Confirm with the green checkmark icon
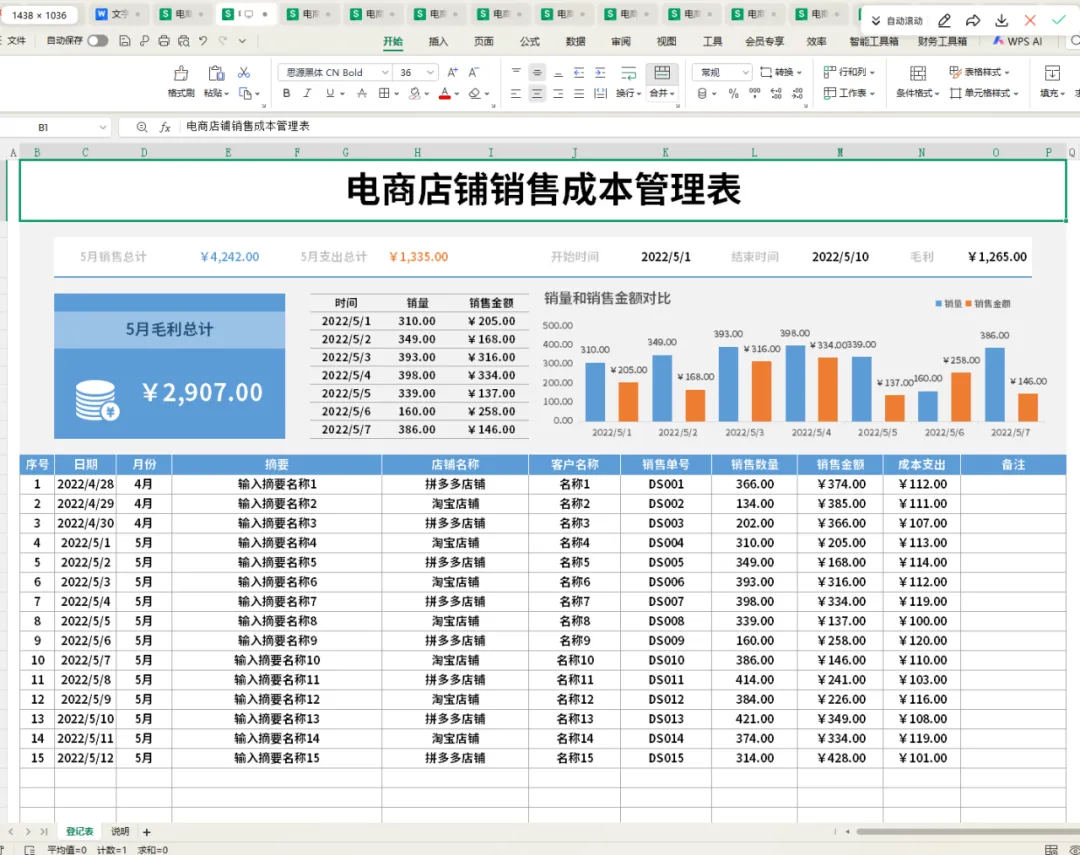The width and height of the screenshot is (1080, 855). (x=1059, y=20)
